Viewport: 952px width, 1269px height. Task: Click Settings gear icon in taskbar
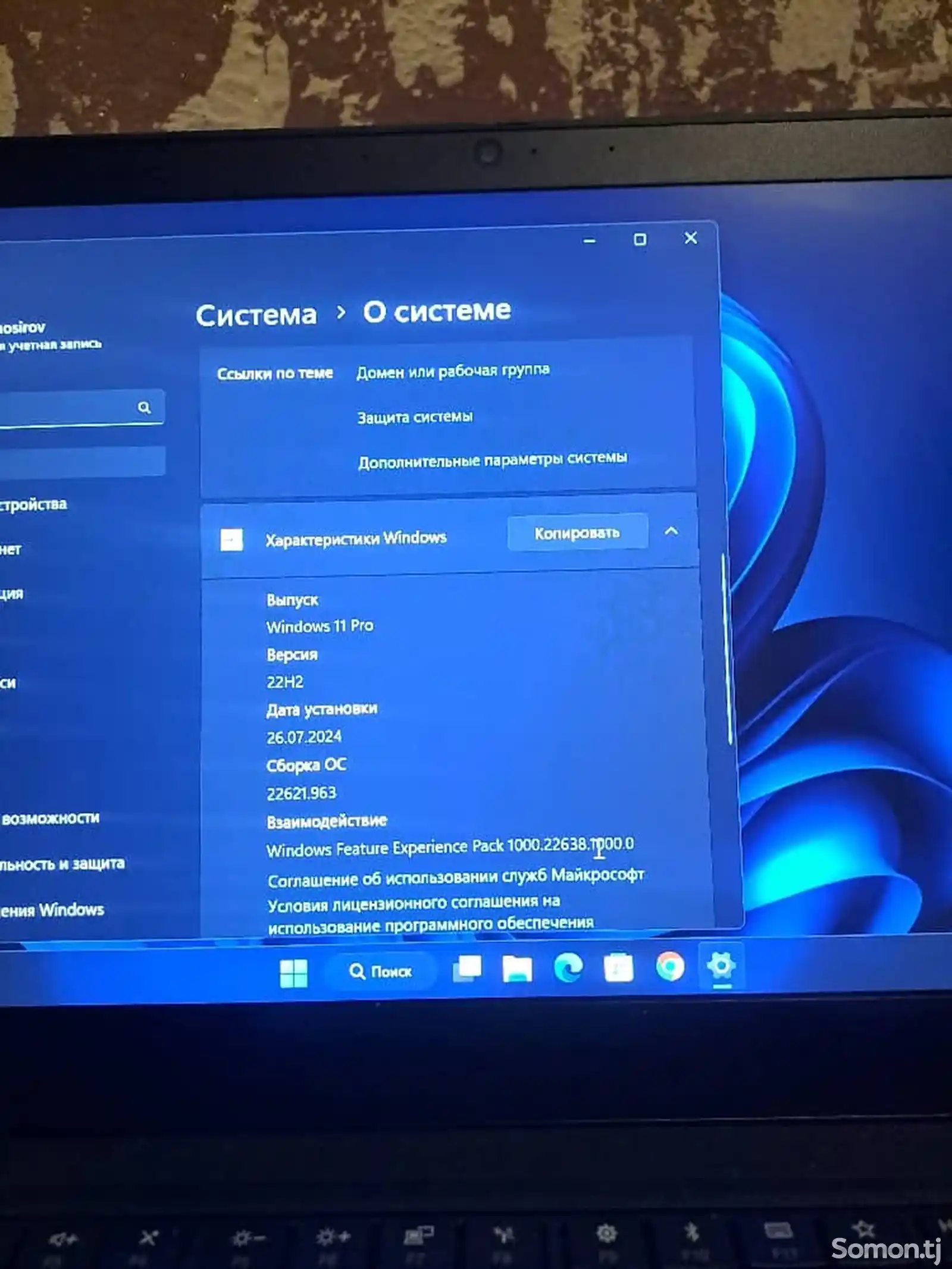[x=721, y=965]
